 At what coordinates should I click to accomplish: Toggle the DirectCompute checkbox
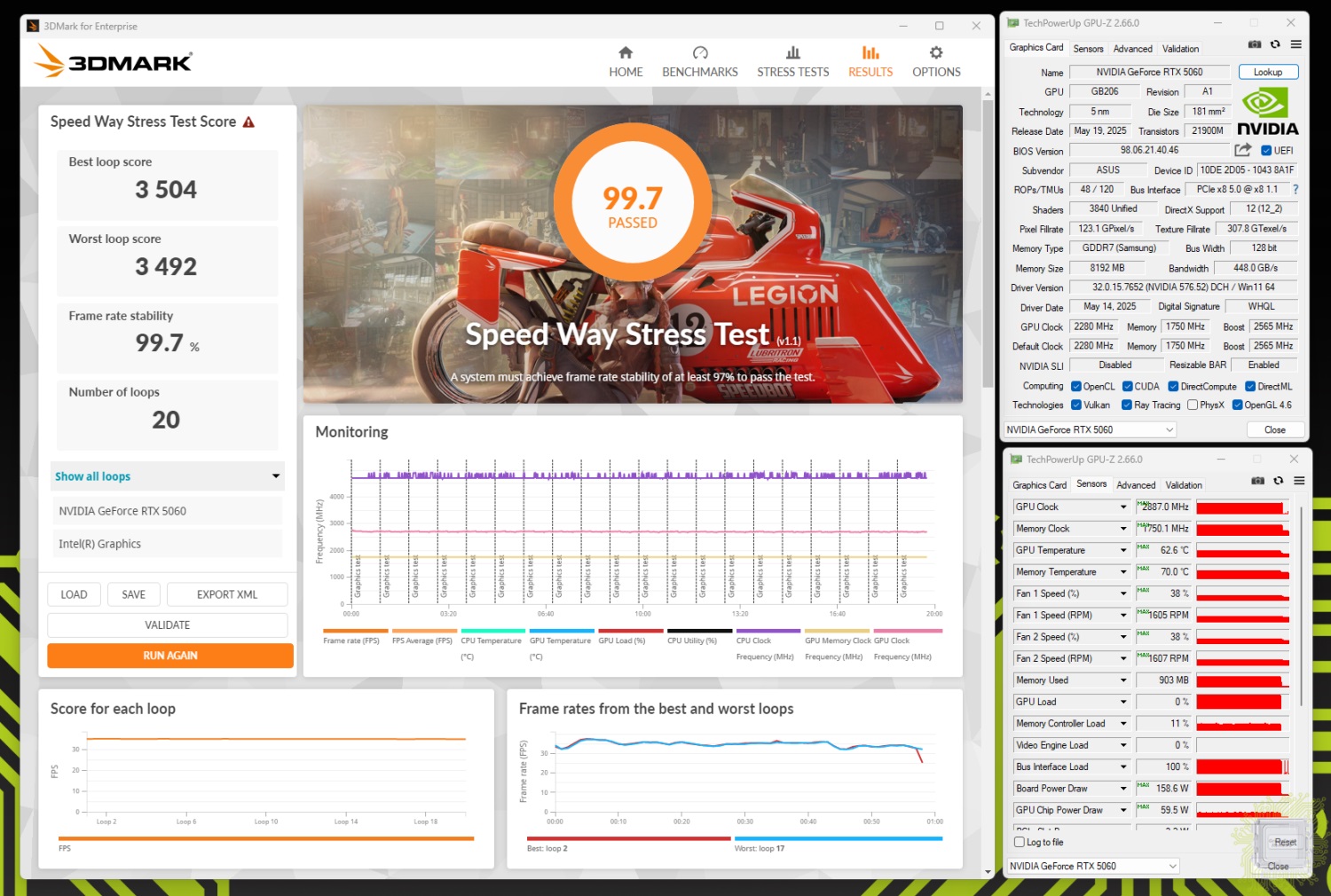tap(1173, 387)
